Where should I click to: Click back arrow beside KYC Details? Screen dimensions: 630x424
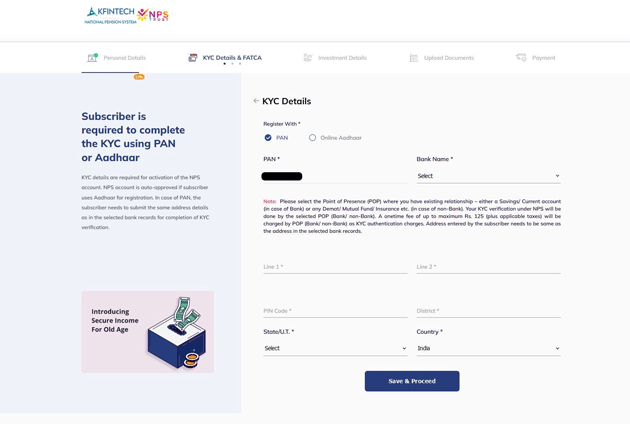click(x=256, y=101)
